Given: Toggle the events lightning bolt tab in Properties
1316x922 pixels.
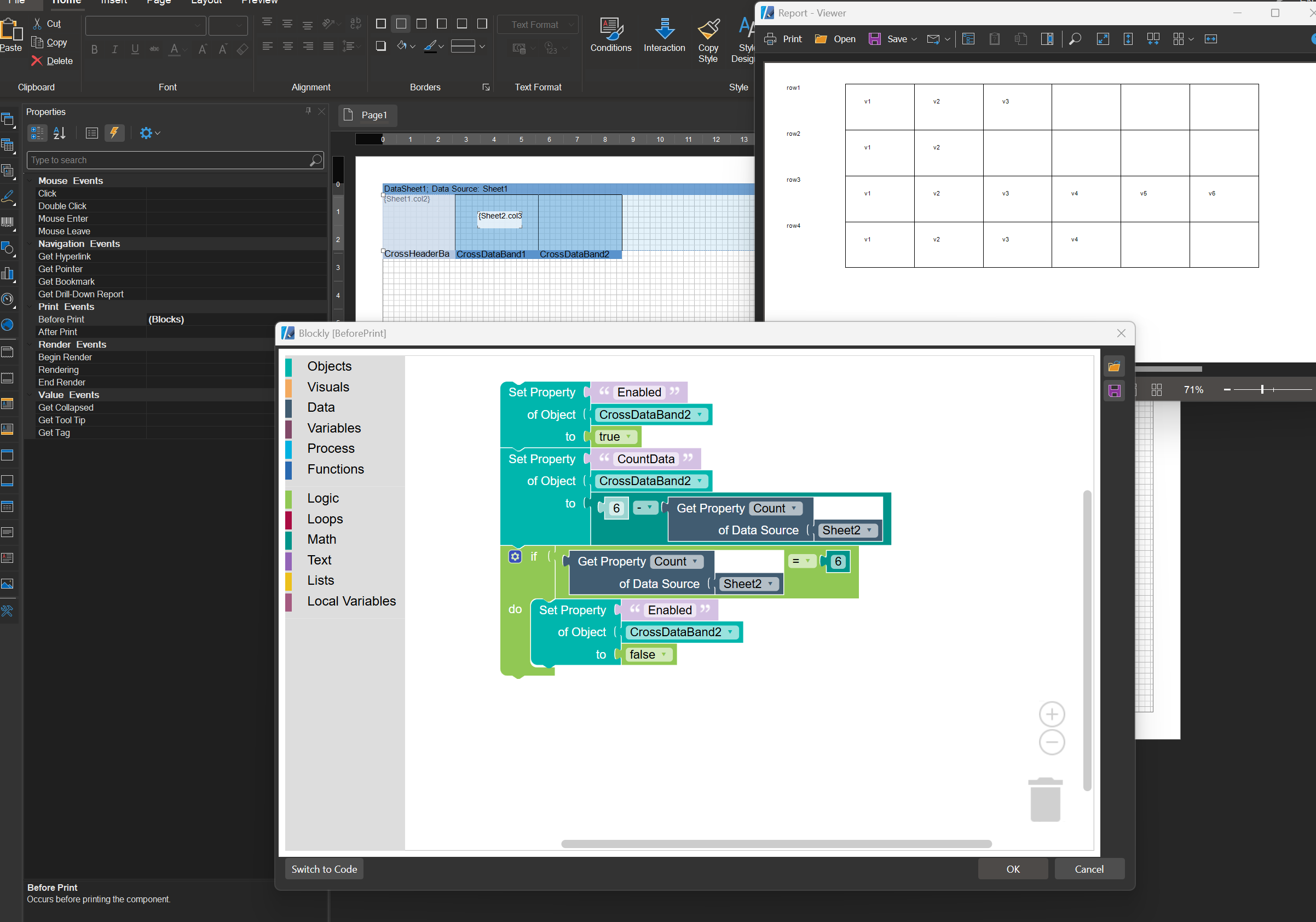Looking at the screenshot, I should click(114, 133).
